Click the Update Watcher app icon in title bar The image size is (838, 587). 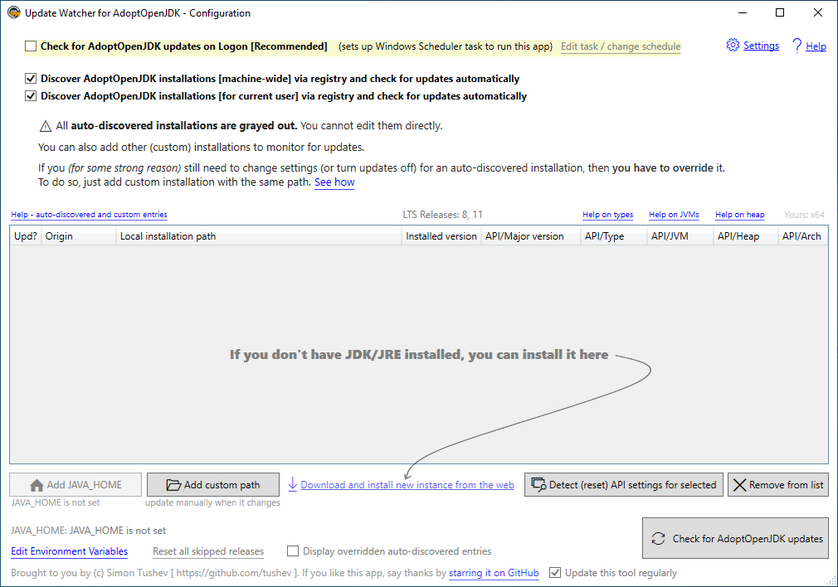coord(14,12)
